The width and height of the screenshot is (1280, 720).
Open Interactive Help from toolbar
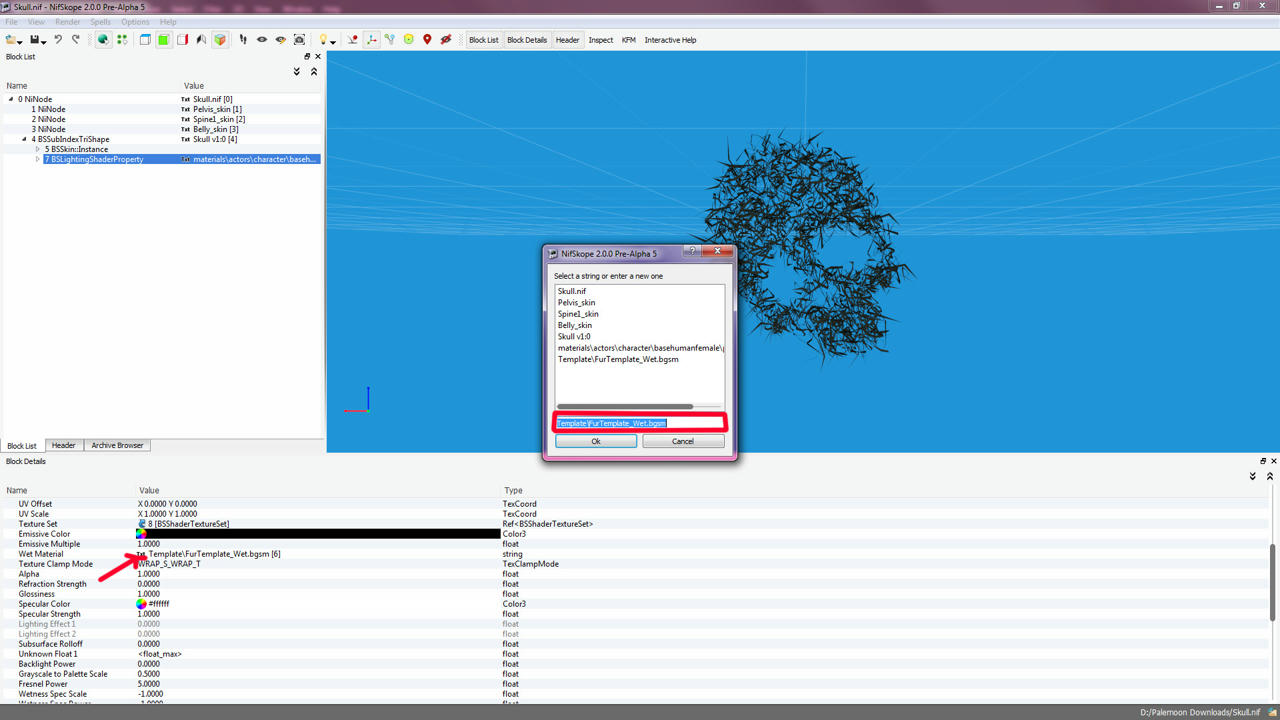click(670, 40)
